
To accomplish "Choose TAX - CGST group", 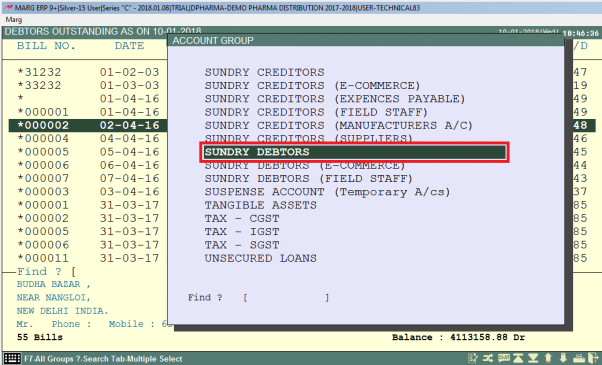I will point(242,218).
